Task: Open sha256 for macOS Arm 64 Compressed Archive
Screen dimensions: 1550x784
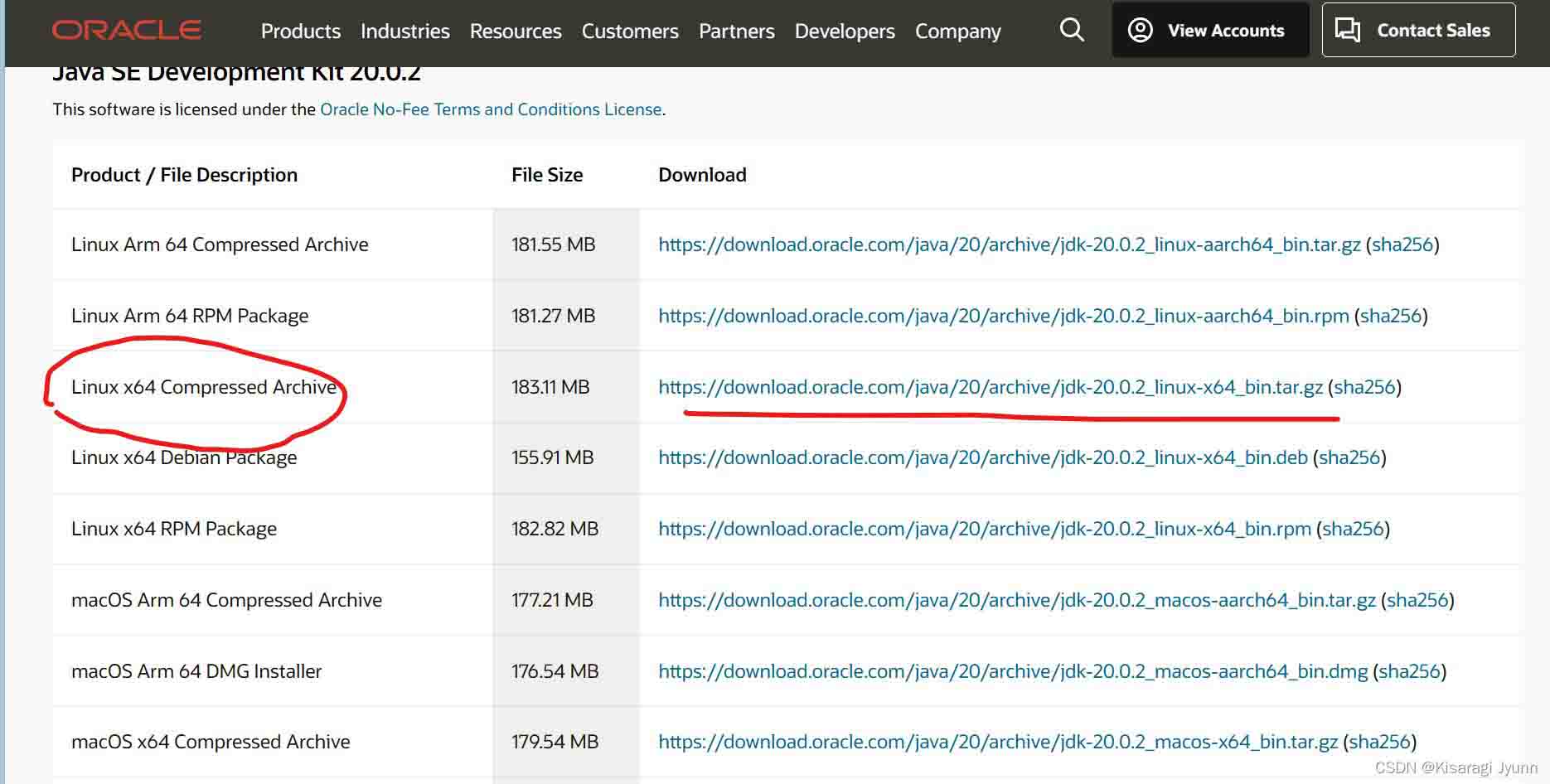Action: 1417,600
